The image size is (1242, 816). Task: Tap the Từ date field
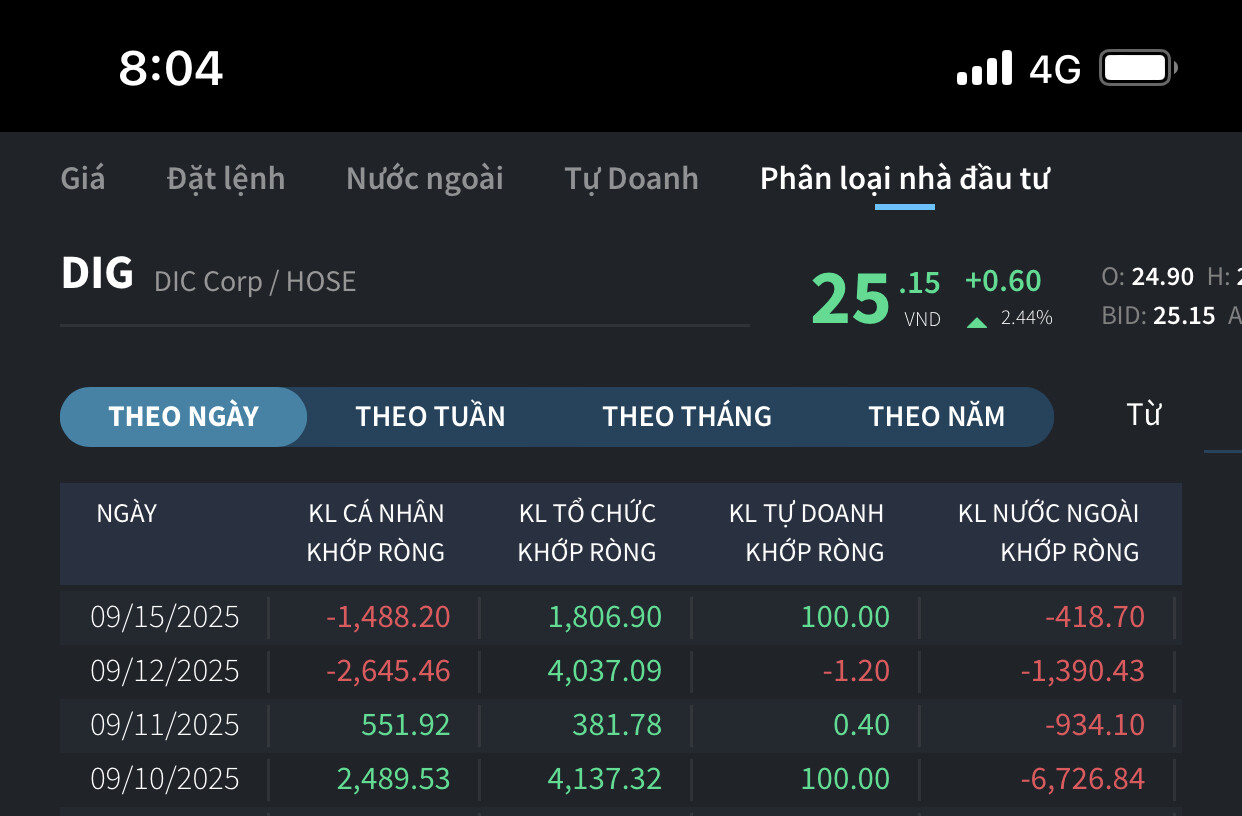click(1143, 415)
